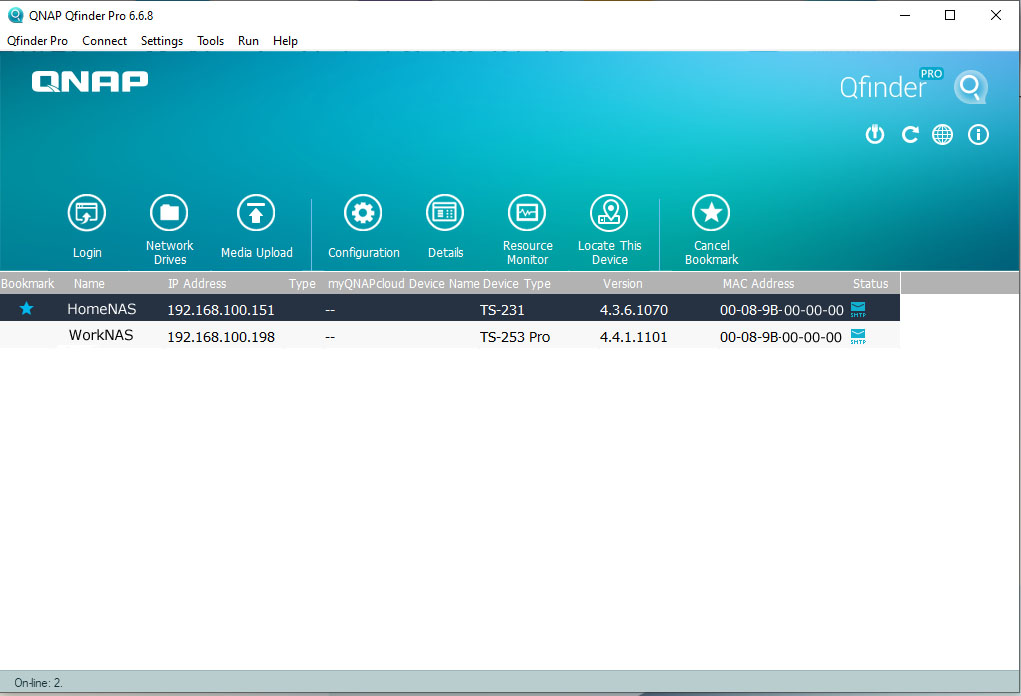Open Network Drives tool
Image resolution: width=1021 pixels, height=696 pixels.
pos(169,213)
